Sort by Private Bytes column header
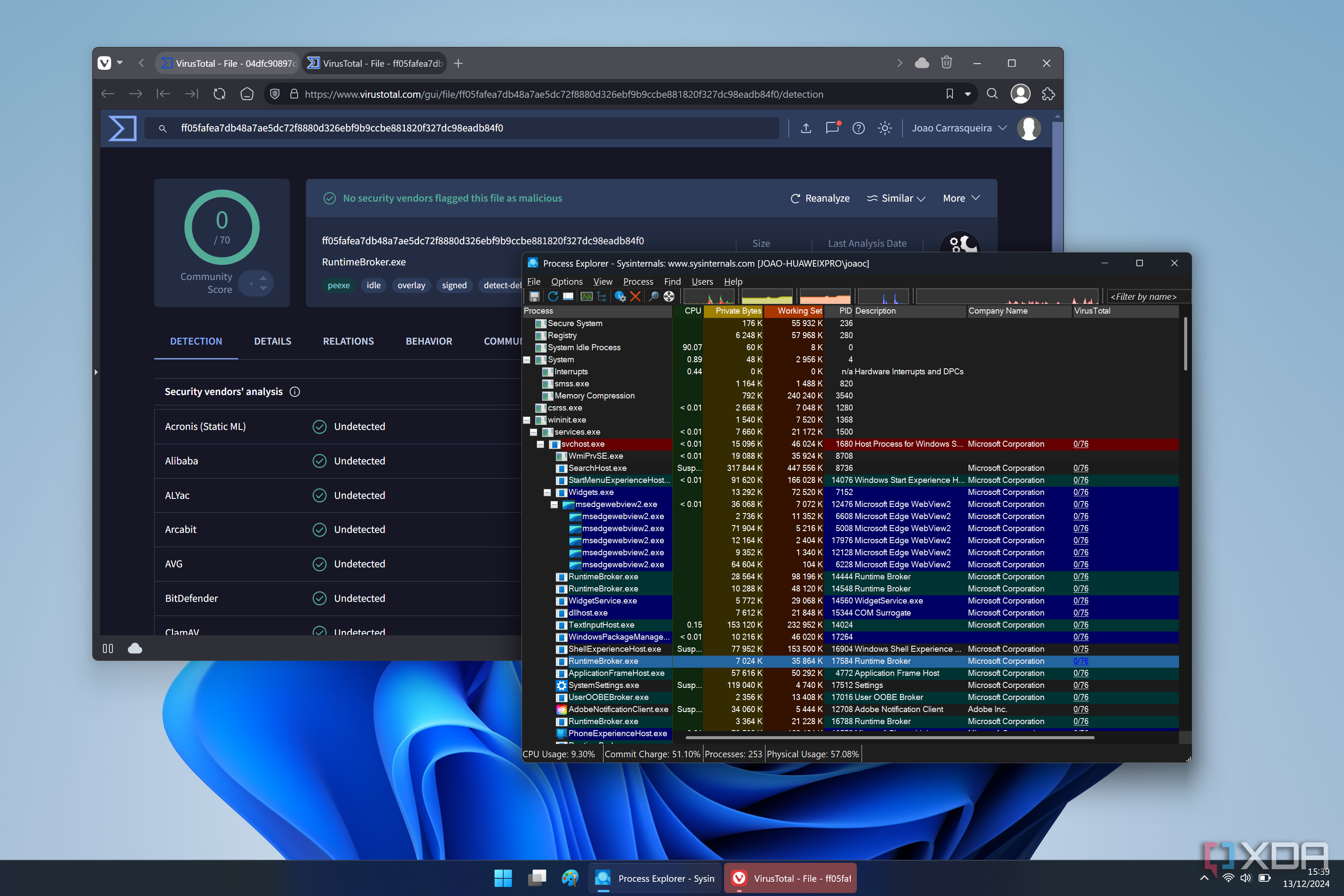This screenshot has width=1344, height=896. (734, 311)
